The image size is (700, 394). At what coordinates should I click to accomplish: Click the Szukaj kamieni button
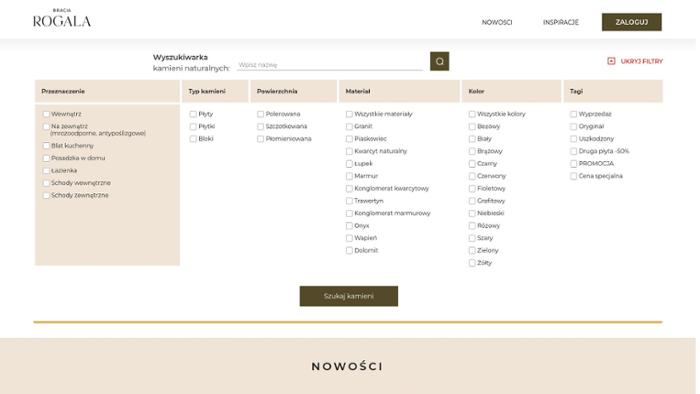click(x=349, y=296)
